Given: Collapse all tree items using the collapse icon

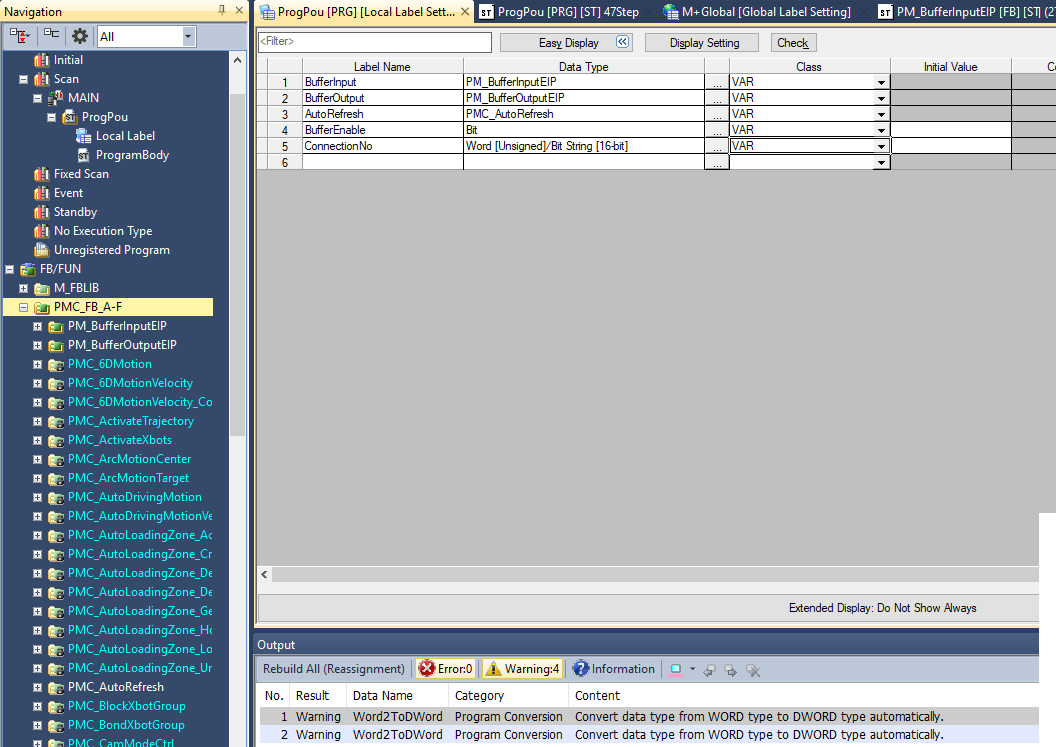Looking at the screenshot, I should click(51, 34).
